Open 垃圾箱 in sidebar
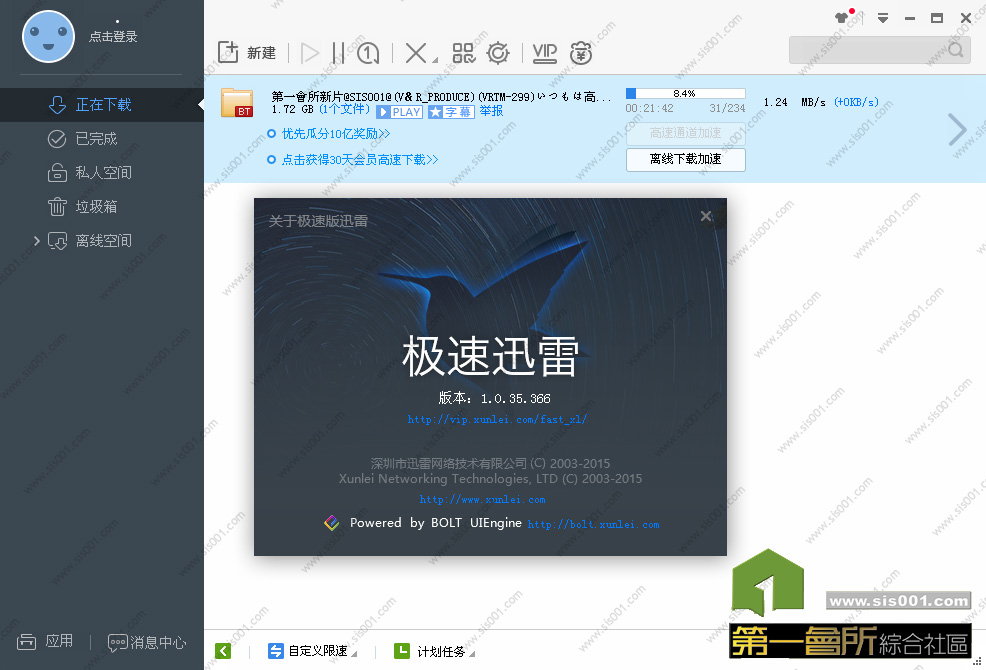 [102, 206]
